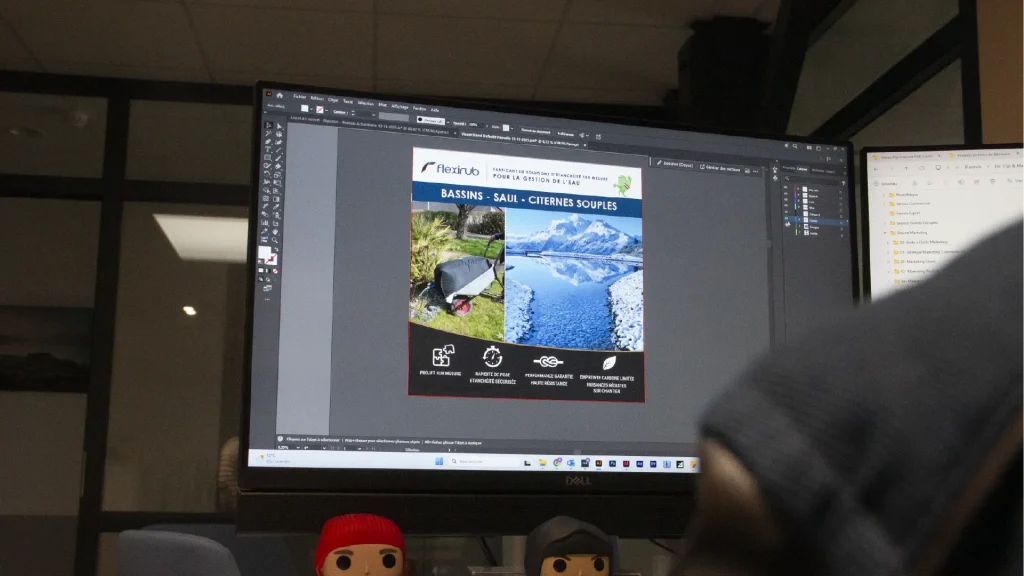Pick the Type tool in toolbar

click(267, 149)
